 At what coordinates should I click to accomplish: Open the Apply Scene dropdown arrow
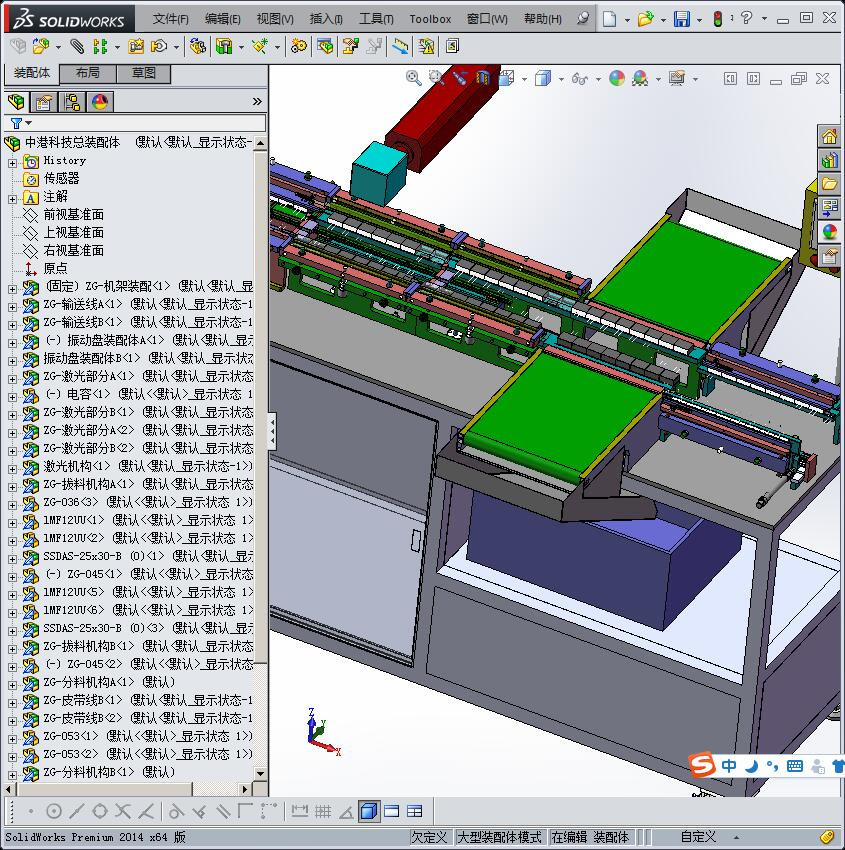(x=657, y=79)
